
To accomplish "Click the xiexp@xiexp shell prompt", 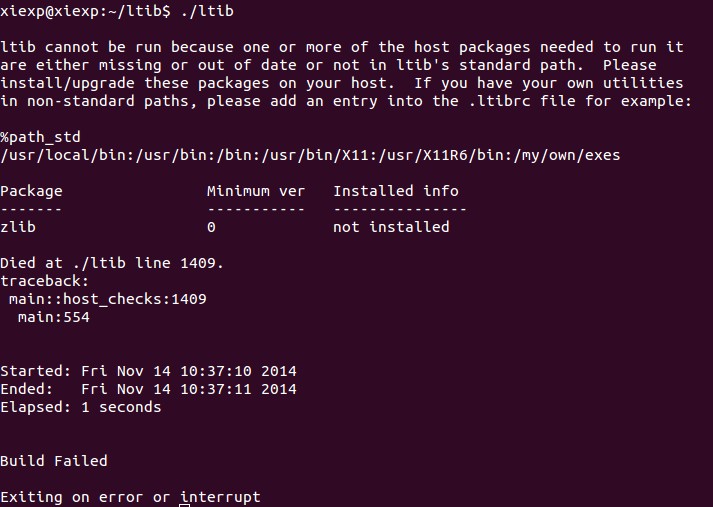I will [x=85, y=10].
